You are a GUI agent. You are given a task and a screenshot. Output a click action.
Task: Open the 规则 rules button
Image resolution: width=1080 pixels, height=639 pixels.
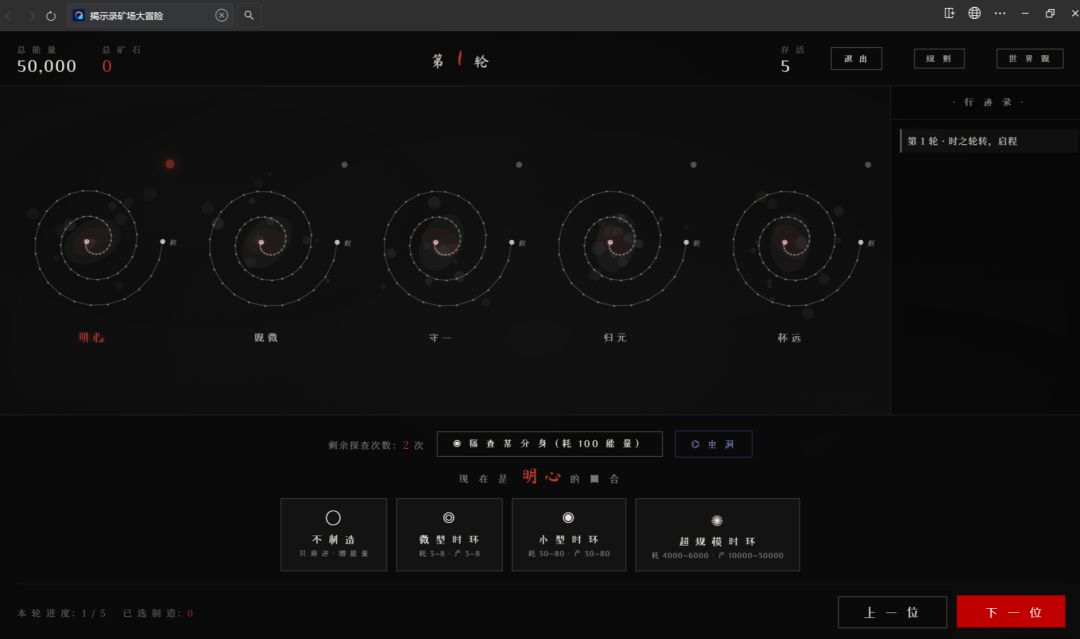(x=939, y=59)
